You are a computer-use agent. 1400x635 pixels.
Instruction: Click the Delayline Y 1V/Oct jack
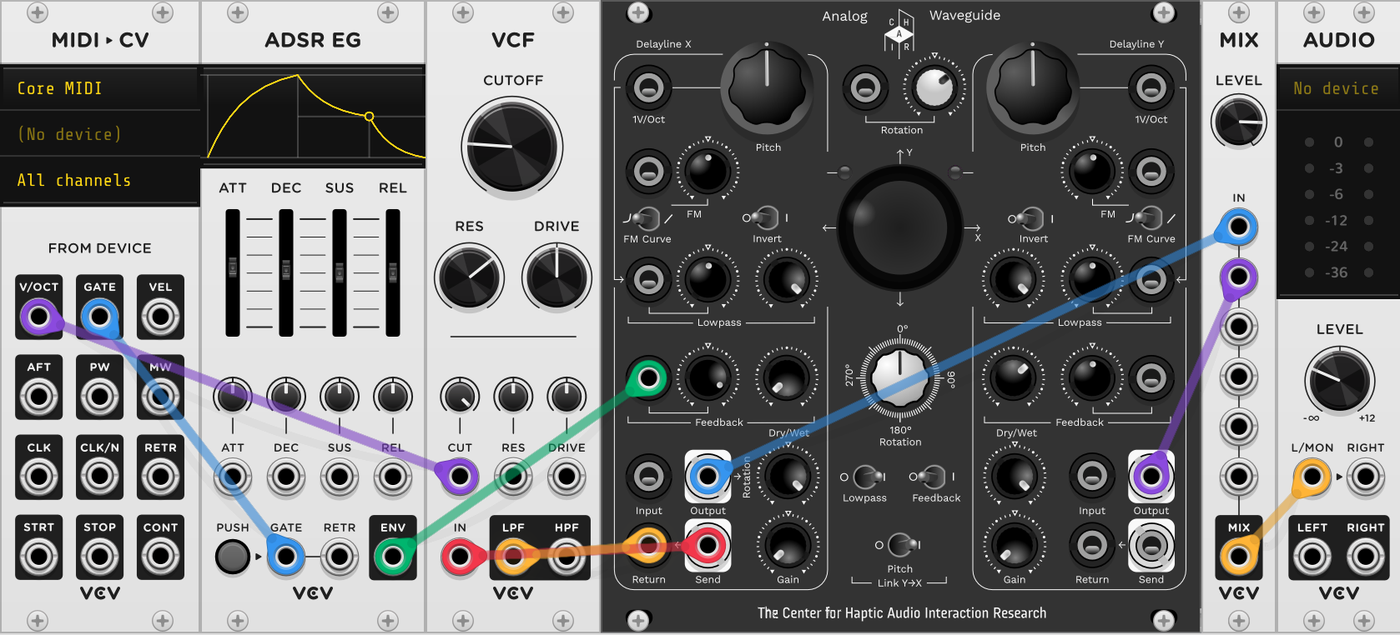coord(1150,90)
